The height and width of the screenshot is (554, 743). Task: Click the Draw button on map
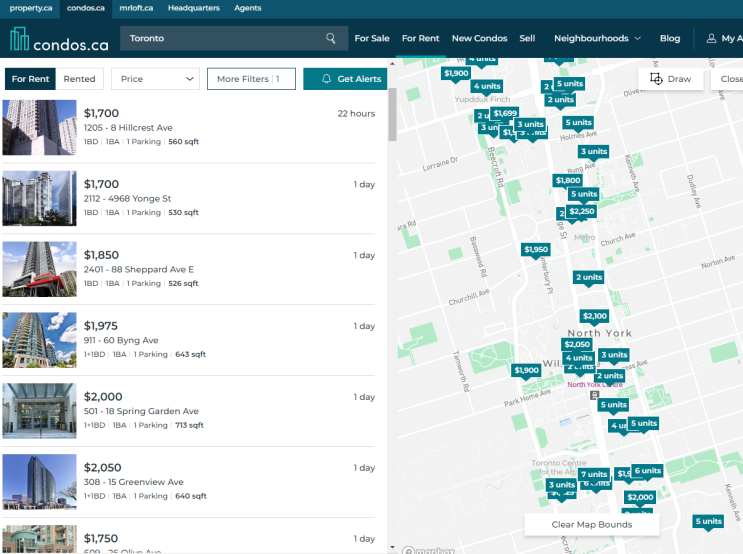click(670, 79)
